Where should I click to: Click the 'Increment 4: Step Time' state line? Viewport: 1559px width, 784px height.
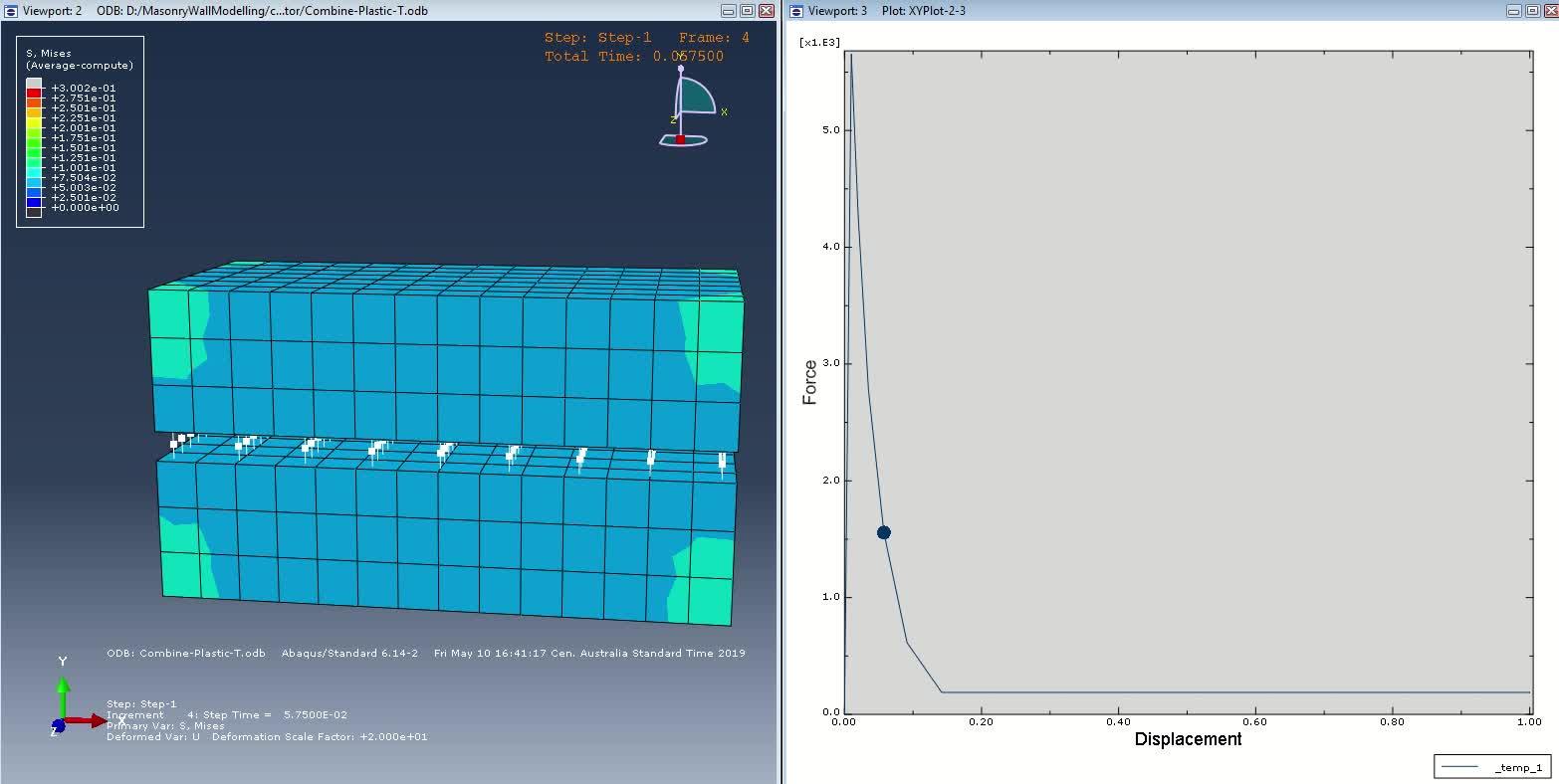(x=227, y=714)
